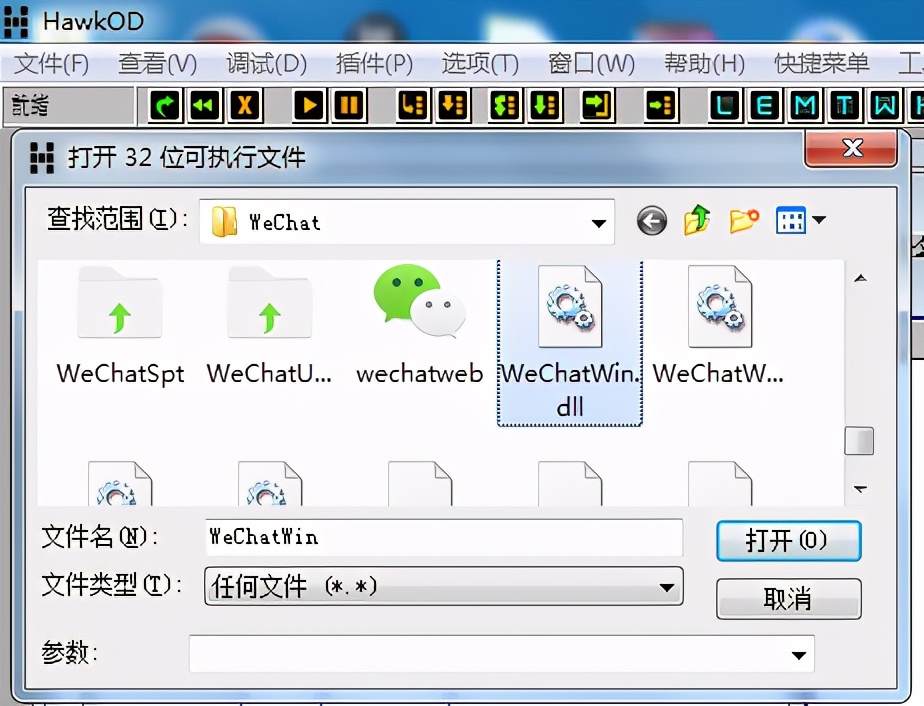Open the Executables list using the E icon
Screen dimensions: 924x706
point(764,105)
